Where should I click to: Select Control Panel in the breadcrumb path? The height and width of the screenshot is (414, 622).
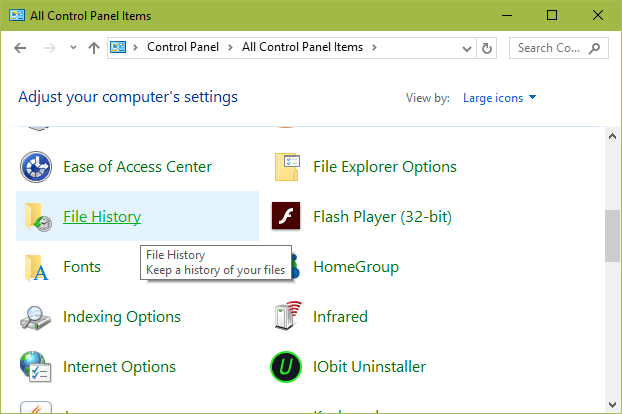click(183, 47)
